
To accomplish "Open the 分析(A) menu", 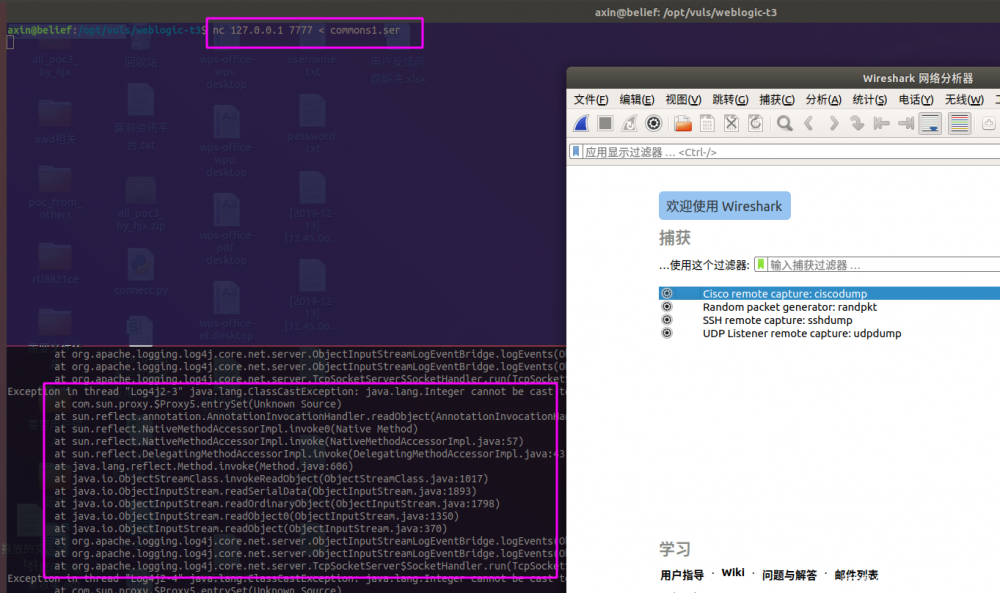I will point(823,99).
